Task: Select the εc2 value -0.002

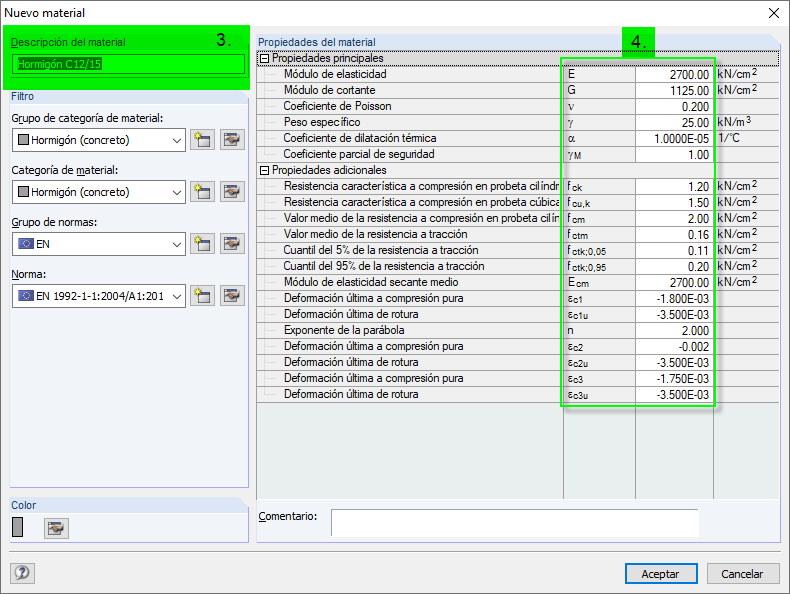Action: click(x=674, y=347)
